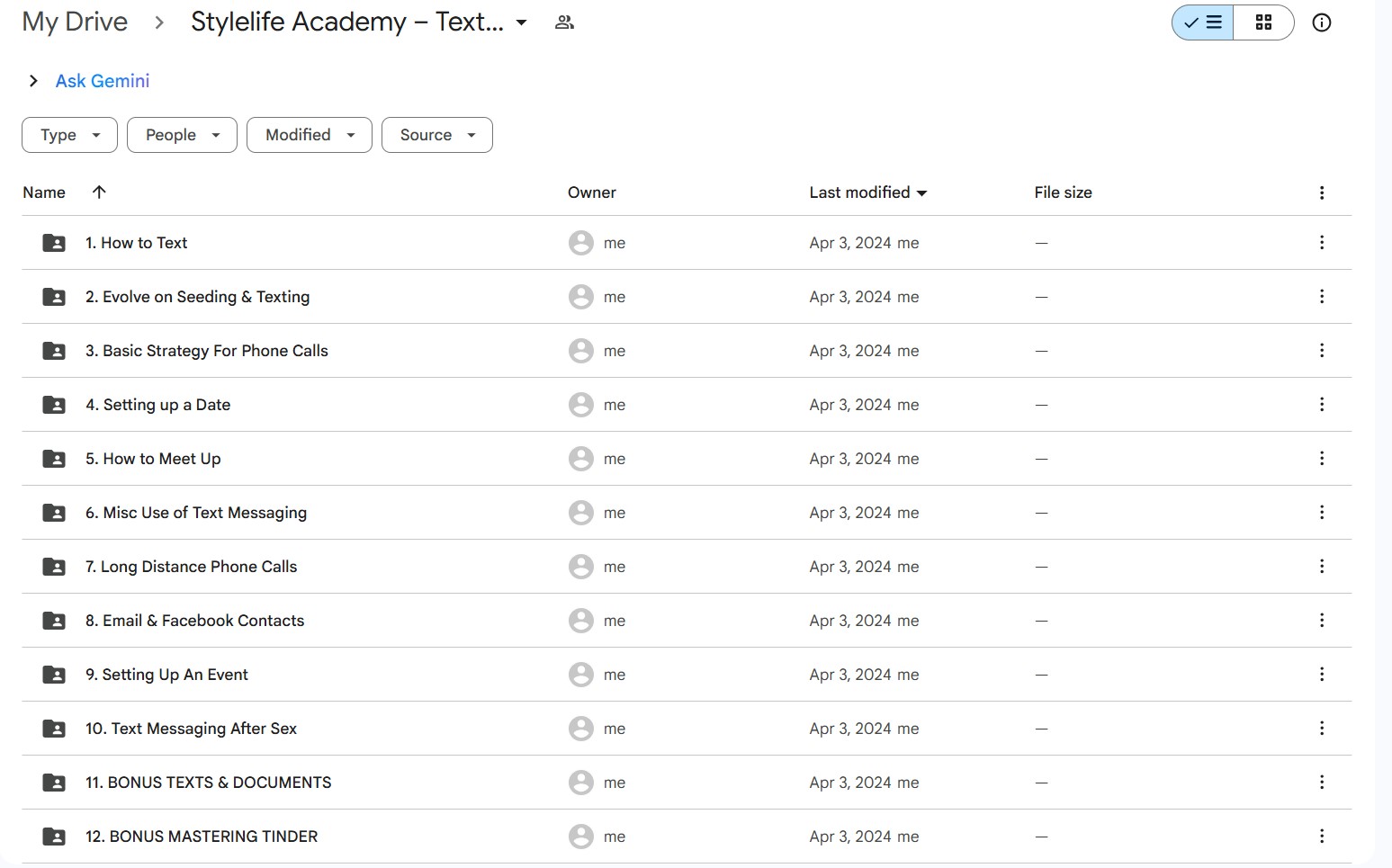Open Last modified column sort menu
1392x868 pixels.
[868, 192]
